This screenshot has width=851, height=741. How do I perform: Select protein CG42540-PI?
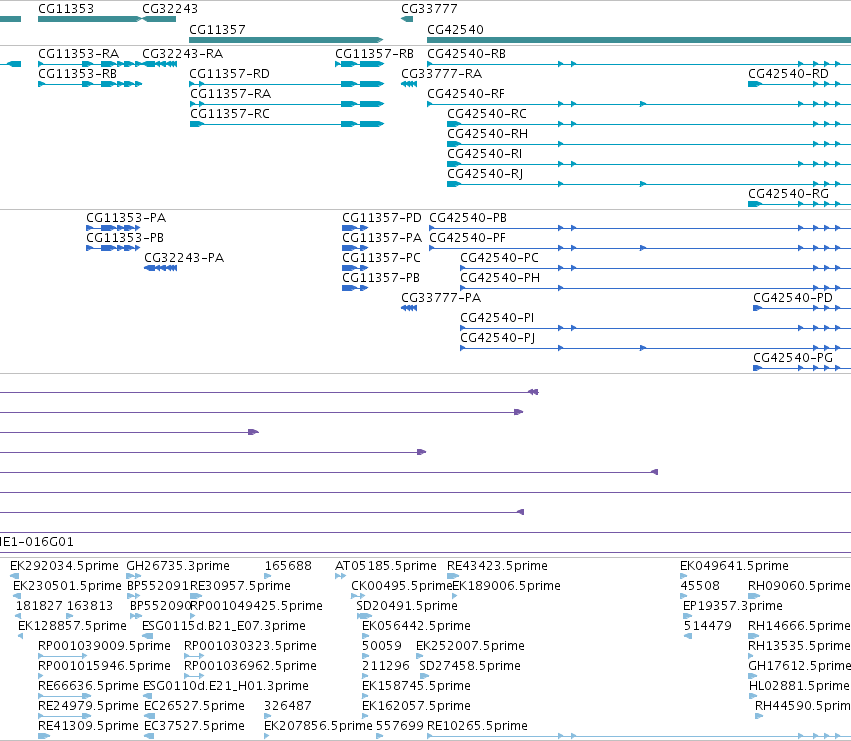[x=497, y=319]
